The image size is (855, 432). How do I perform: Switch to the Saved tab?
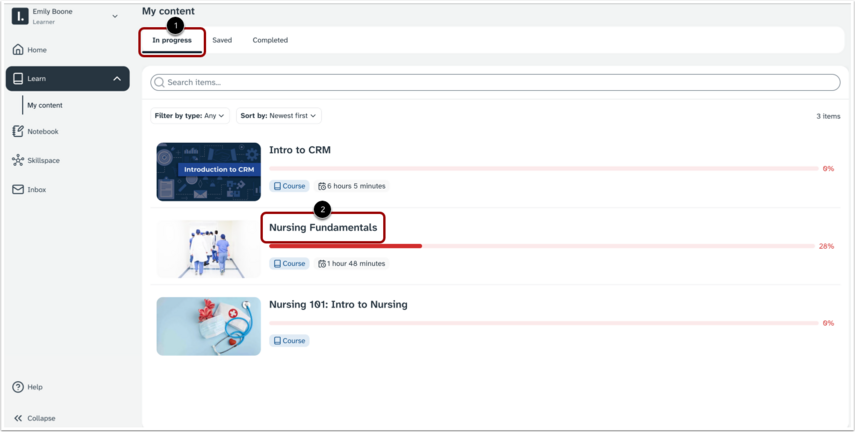pyautogui.click(x=222, y=40)
